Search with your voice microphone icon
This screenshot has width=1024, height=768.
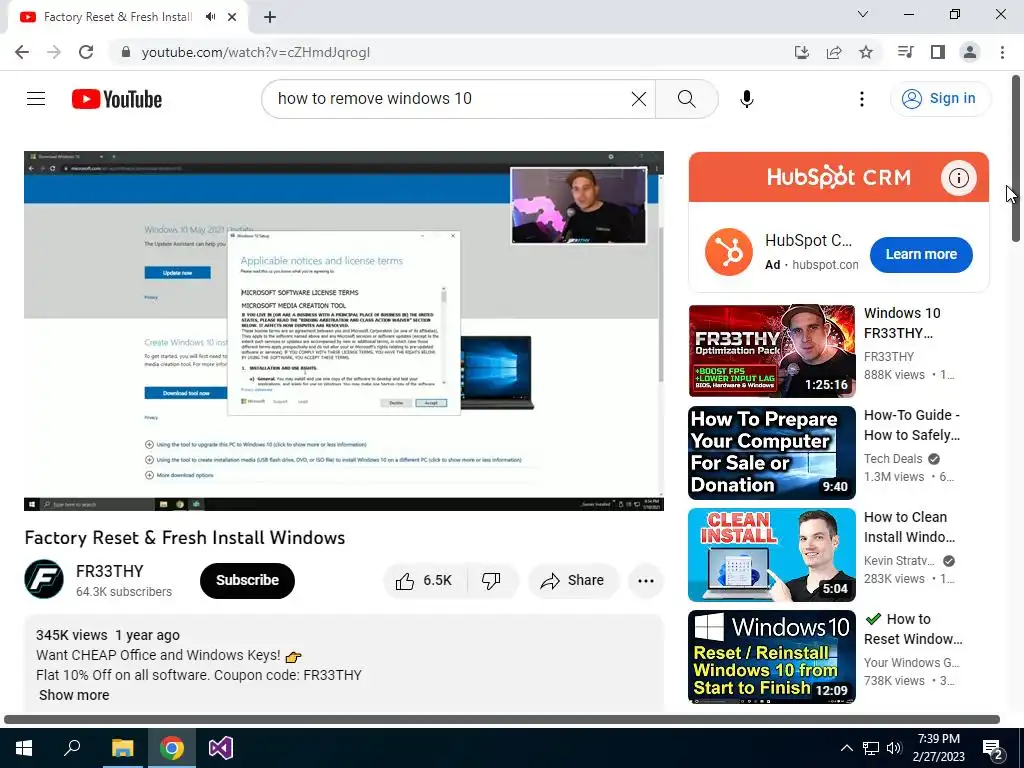click(746, 99)
